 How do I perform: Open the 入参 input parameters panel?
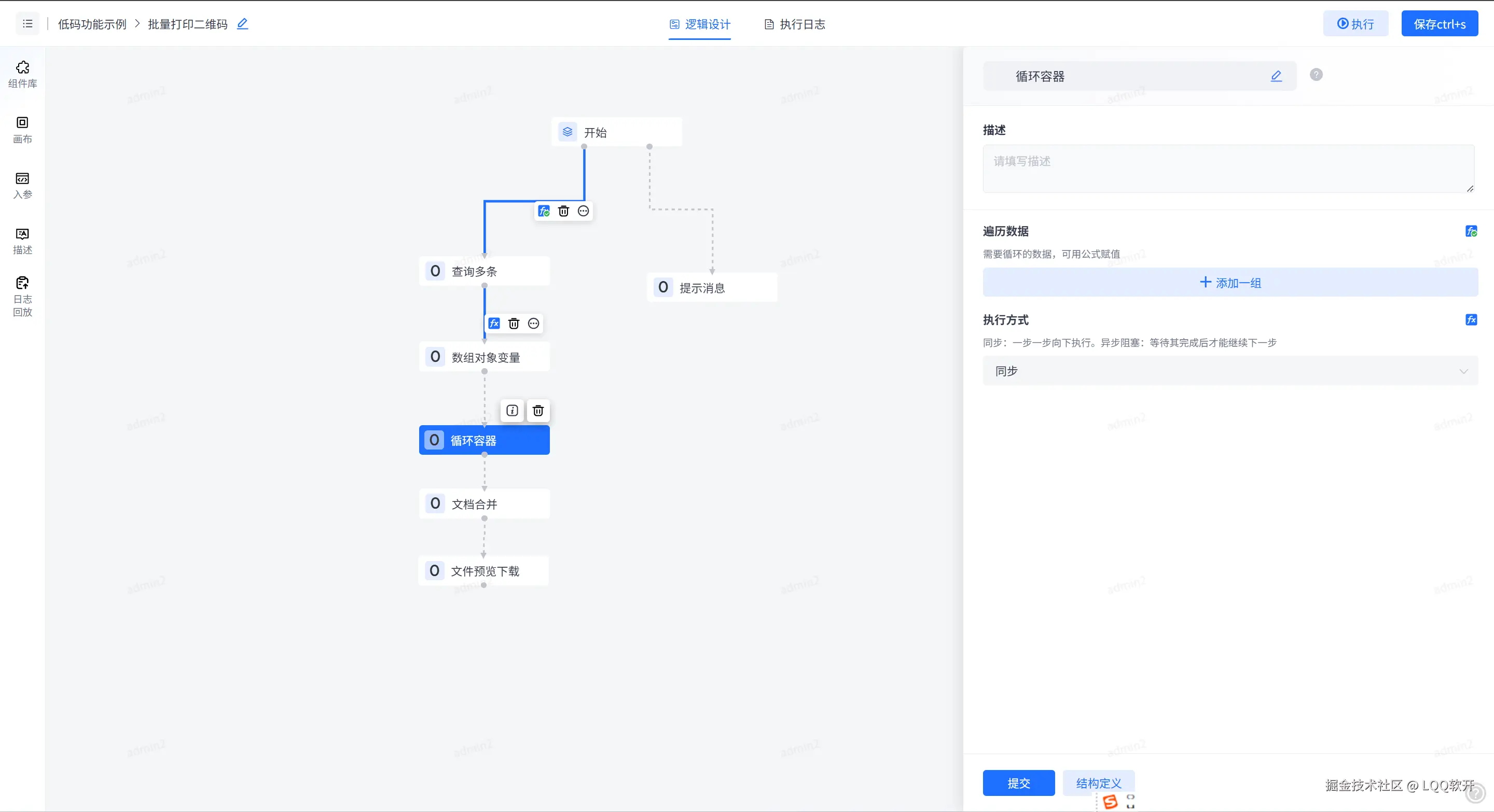(x=23, y=185)
